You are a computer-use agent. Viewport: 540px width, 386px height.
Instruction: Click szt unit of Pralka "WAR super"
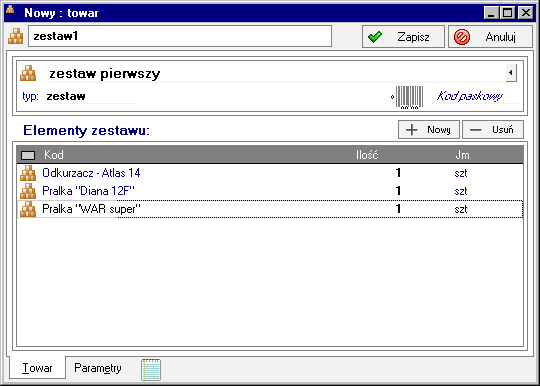(461, 209)
